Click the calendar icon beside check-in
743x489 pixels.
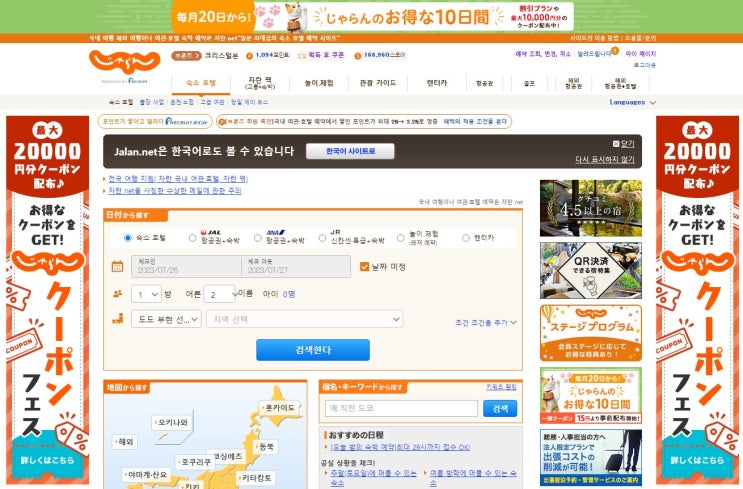click(x=117, y=266)
